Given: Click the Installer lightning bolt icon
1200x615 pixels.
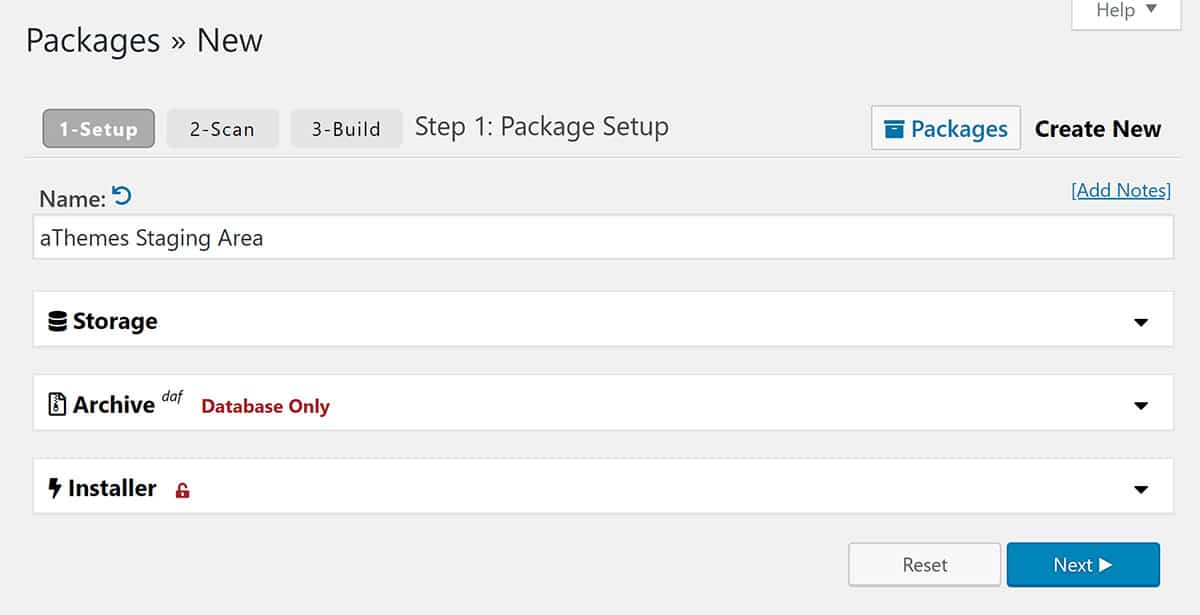Looking at the screenshot, I should [55, 488].
